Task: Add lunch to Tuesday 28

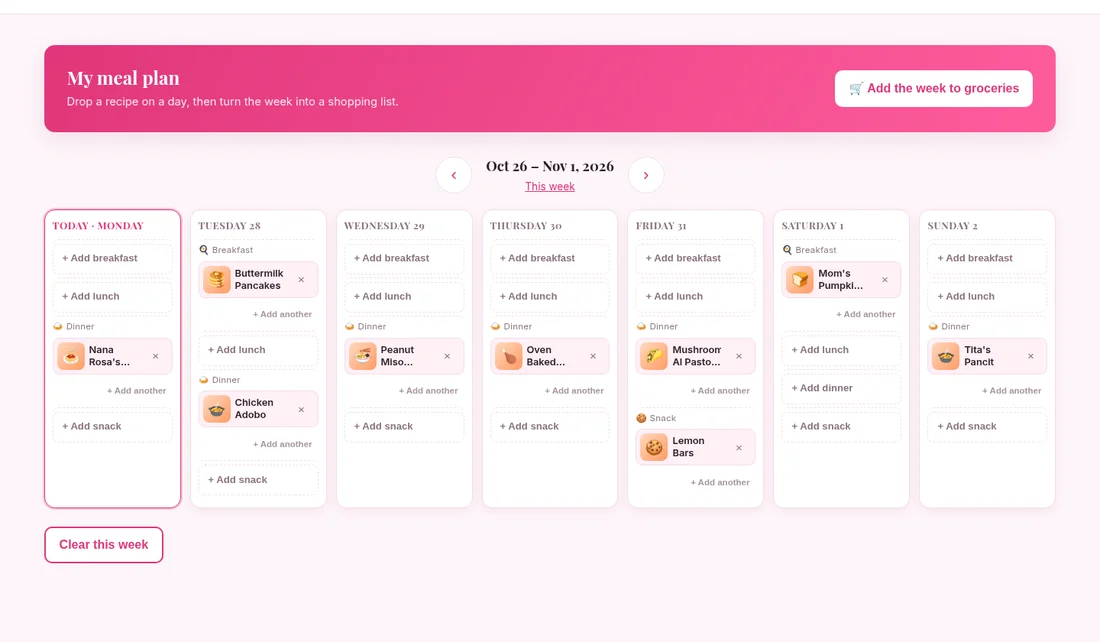Action: 258,349
